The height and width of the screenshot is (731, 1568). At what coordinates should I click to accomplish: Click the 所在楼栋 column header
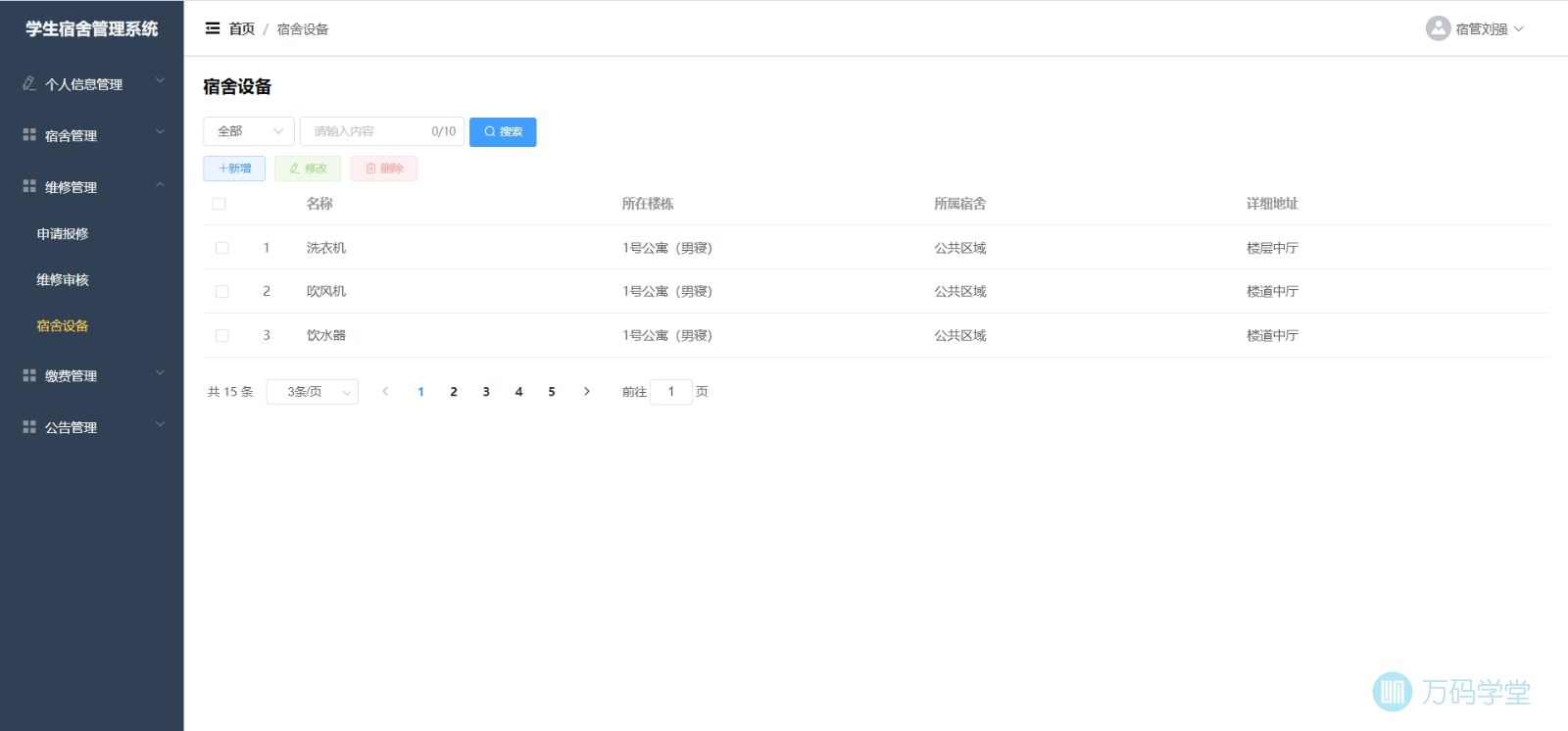coord(648,204)
